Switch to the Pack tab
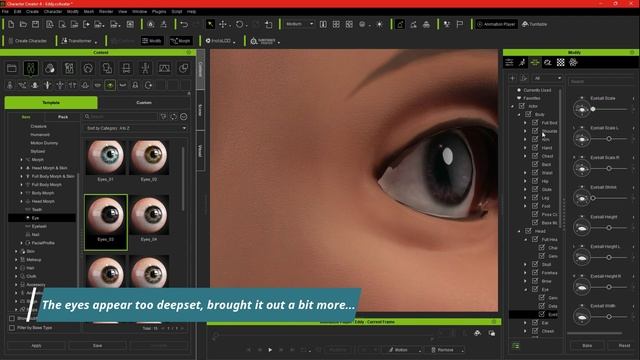The height and width of the screenshot is (360, 640). tap(63, 117)
